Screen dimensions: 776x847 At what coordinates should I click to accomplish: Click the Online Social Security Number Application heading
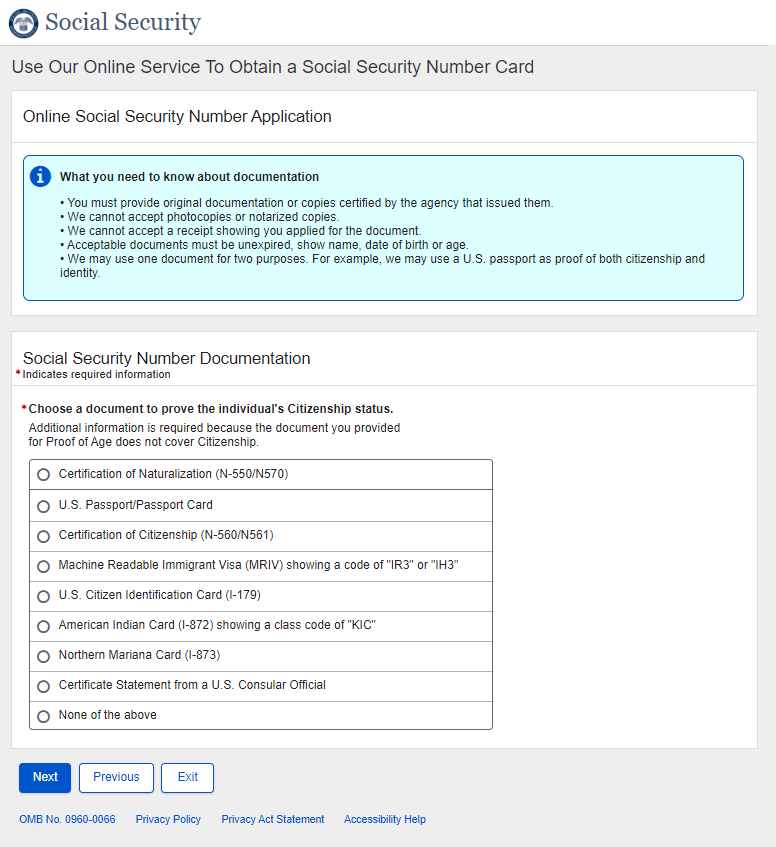pos(177,117)
